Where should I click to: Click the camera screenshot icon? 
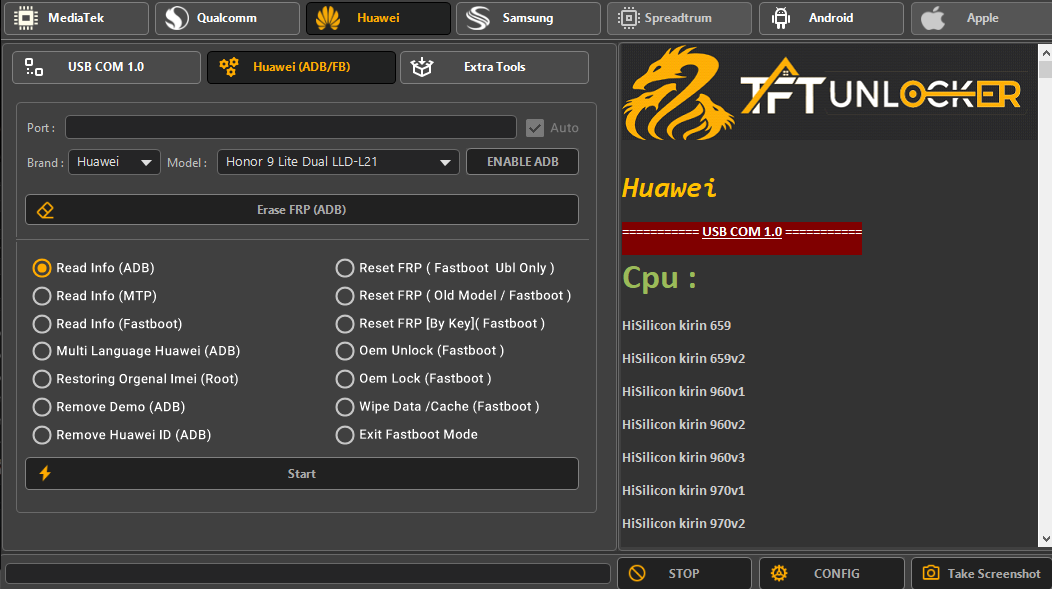coord(931,572)
